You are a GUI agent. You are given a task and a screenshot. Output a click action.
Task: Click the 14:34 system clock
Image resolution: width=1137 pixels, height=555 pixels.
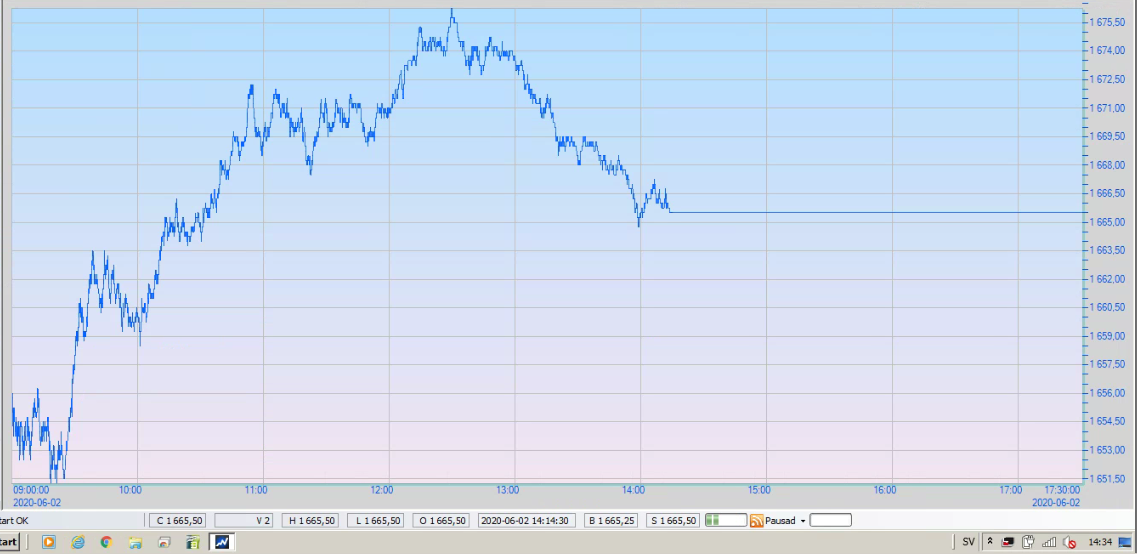[x=1100, y=542]
